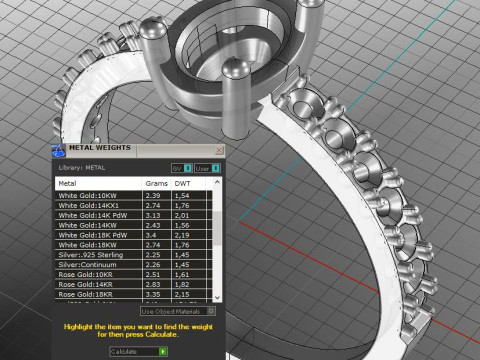Click the 3.13 grams value for 14K PdW

(153, 215)
